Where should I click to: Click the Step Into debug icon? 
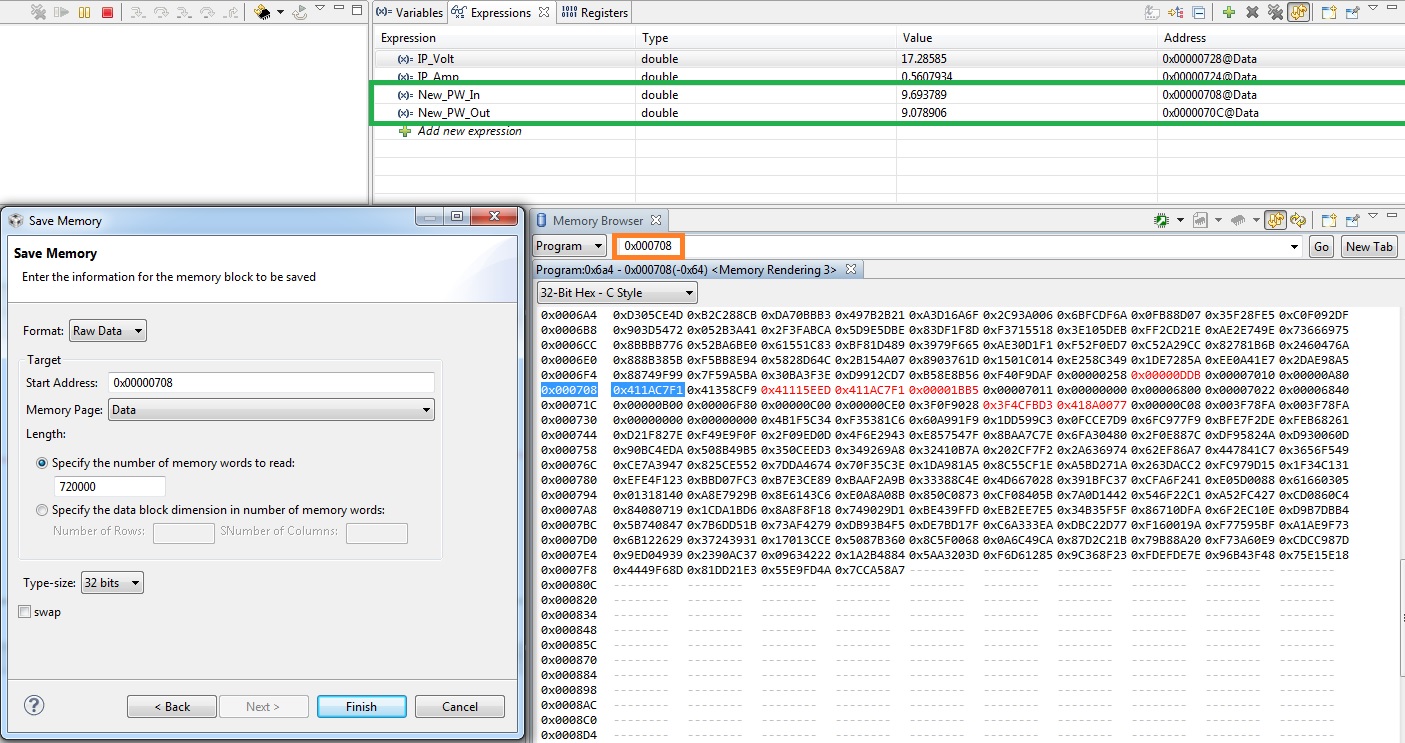(x=138, y=13)
